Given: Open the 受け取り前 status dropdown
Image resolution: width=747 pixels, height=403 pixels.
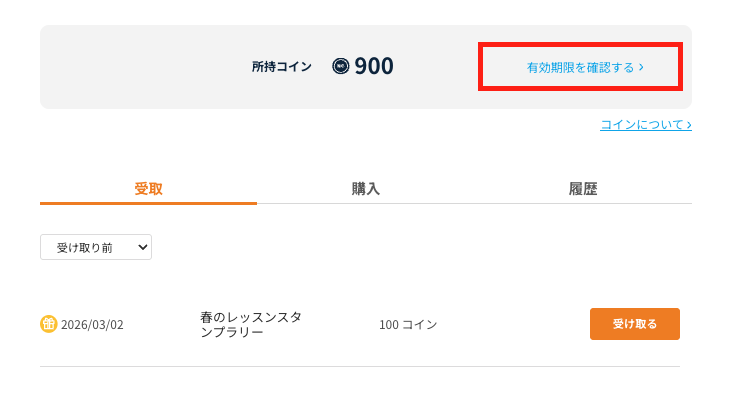Looking at the screenshot, I should tap(96, 247).
